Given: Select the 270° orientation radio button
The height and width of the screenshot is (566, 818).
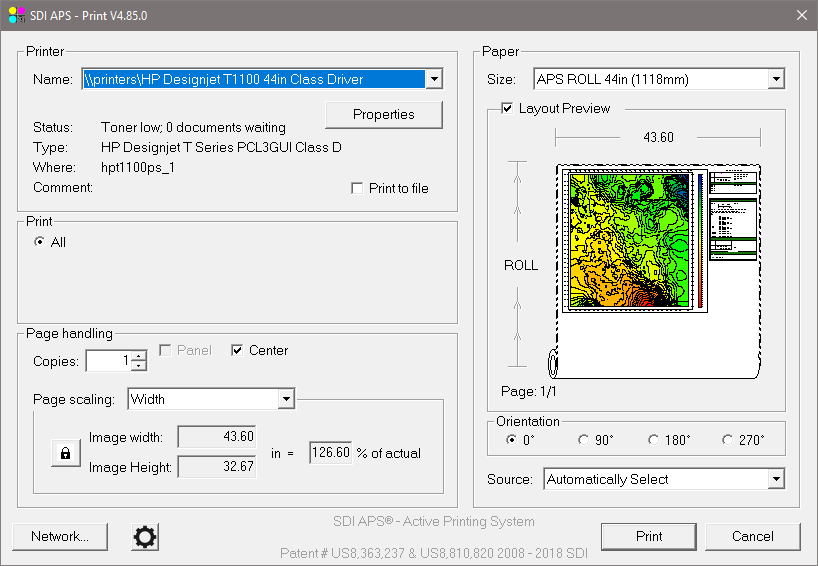Looking at the screenshot, I should point(726,439).
